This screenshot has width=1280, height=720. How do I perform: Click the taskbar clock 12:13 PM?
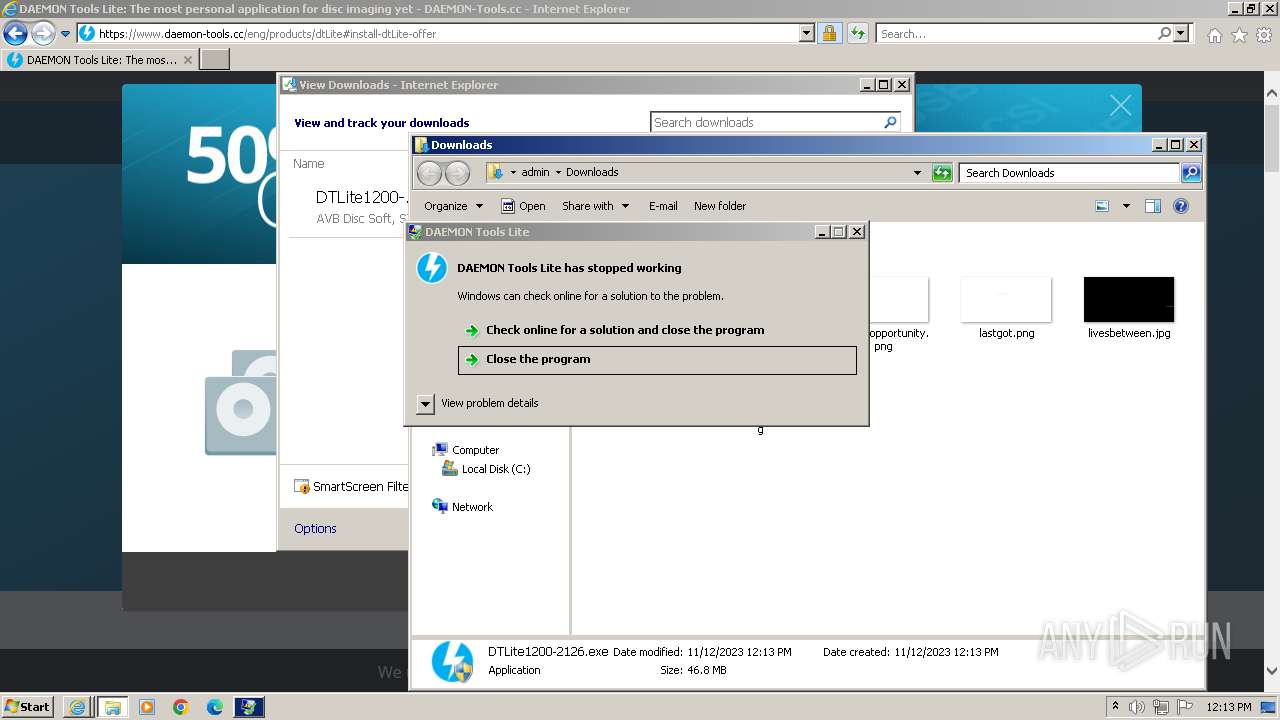click(x=1229, y=707)
